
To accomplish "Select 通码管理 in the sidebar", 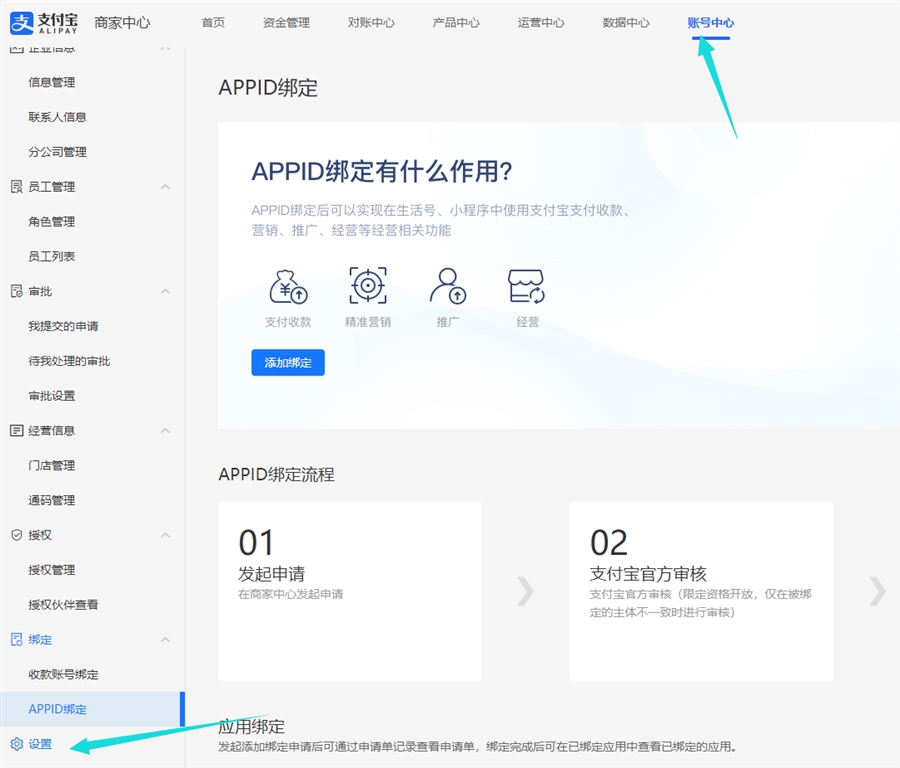I will point(52,500).
